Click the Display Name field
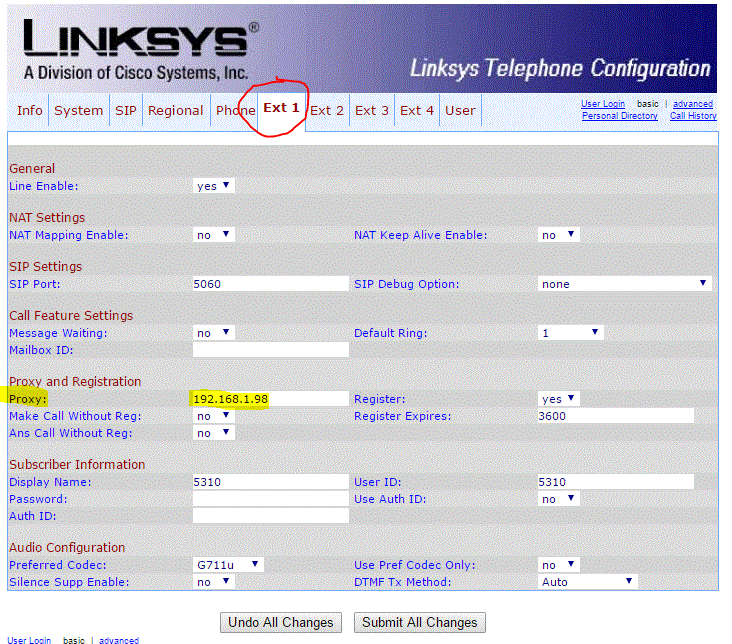 [x=270, y=482]
